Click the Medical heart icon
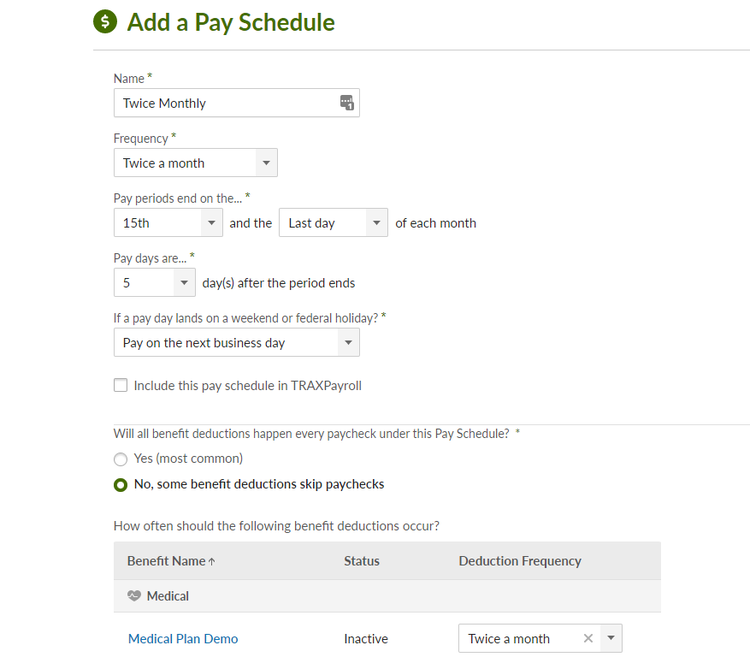This screenshot has height=663, width=750. pyautogui.click(x=134, y=596)
